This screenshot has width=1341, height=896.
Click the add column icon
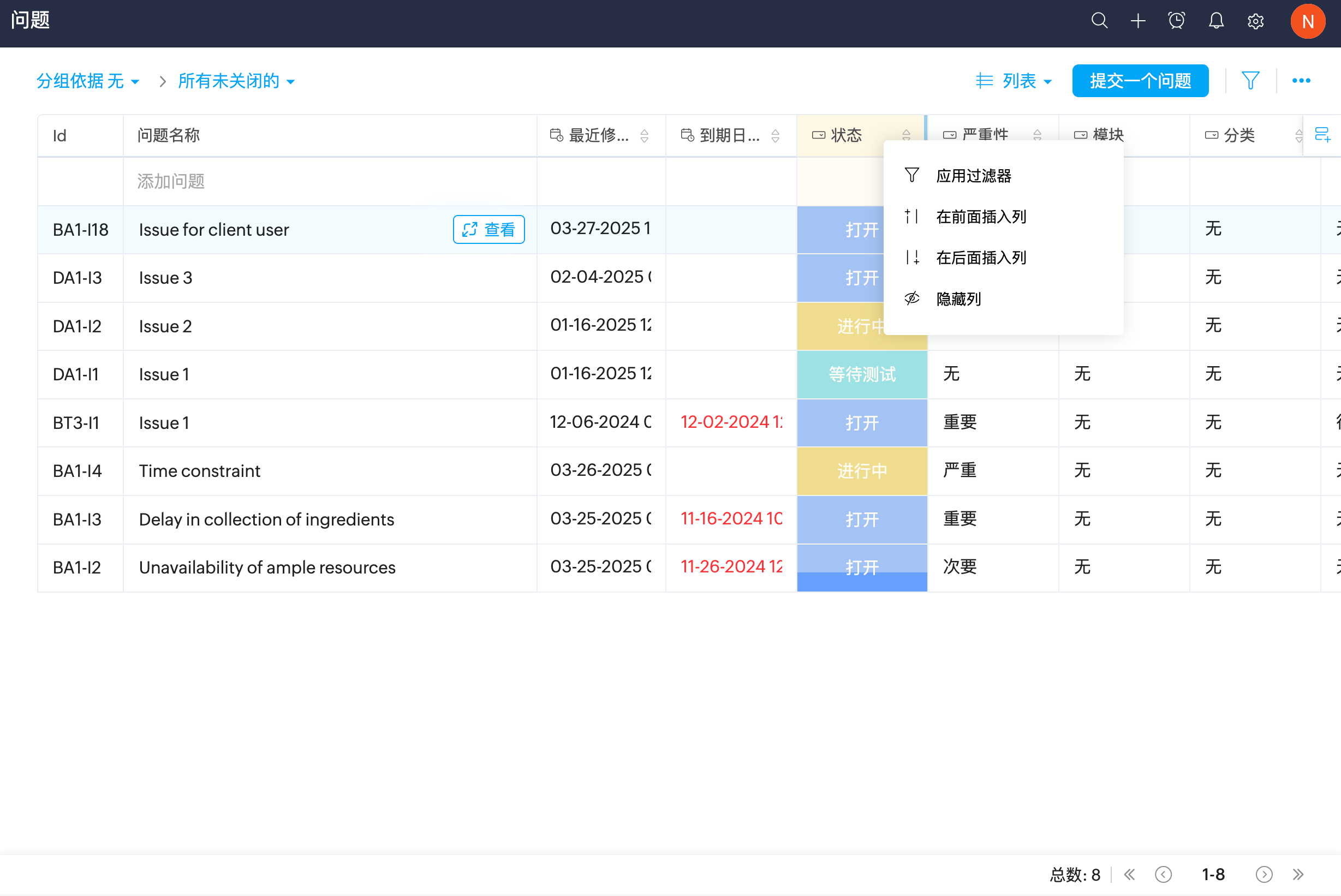(1321, 135)
